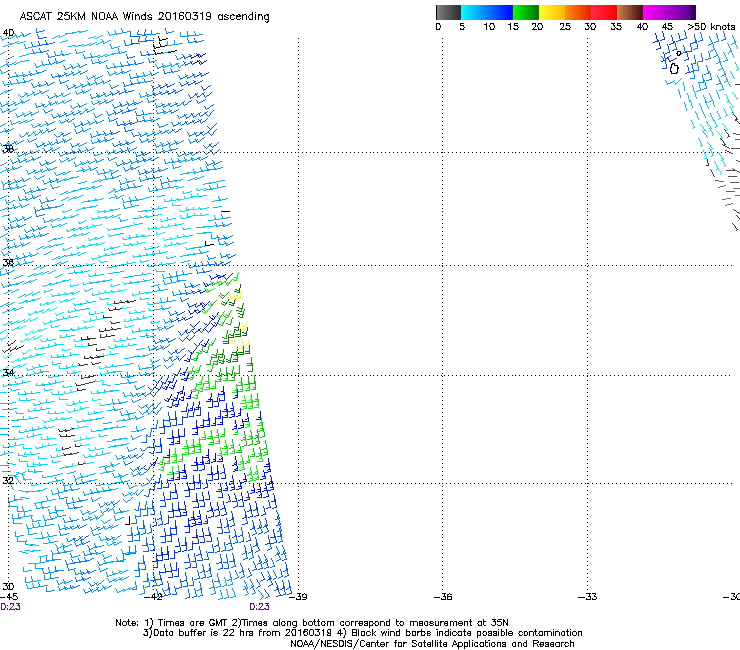Image resolution: width=740 pixels, height=650 pixels.
Task: Select the magenta 40-45 knots legend color segment
Action: click(x=656, y=12)
